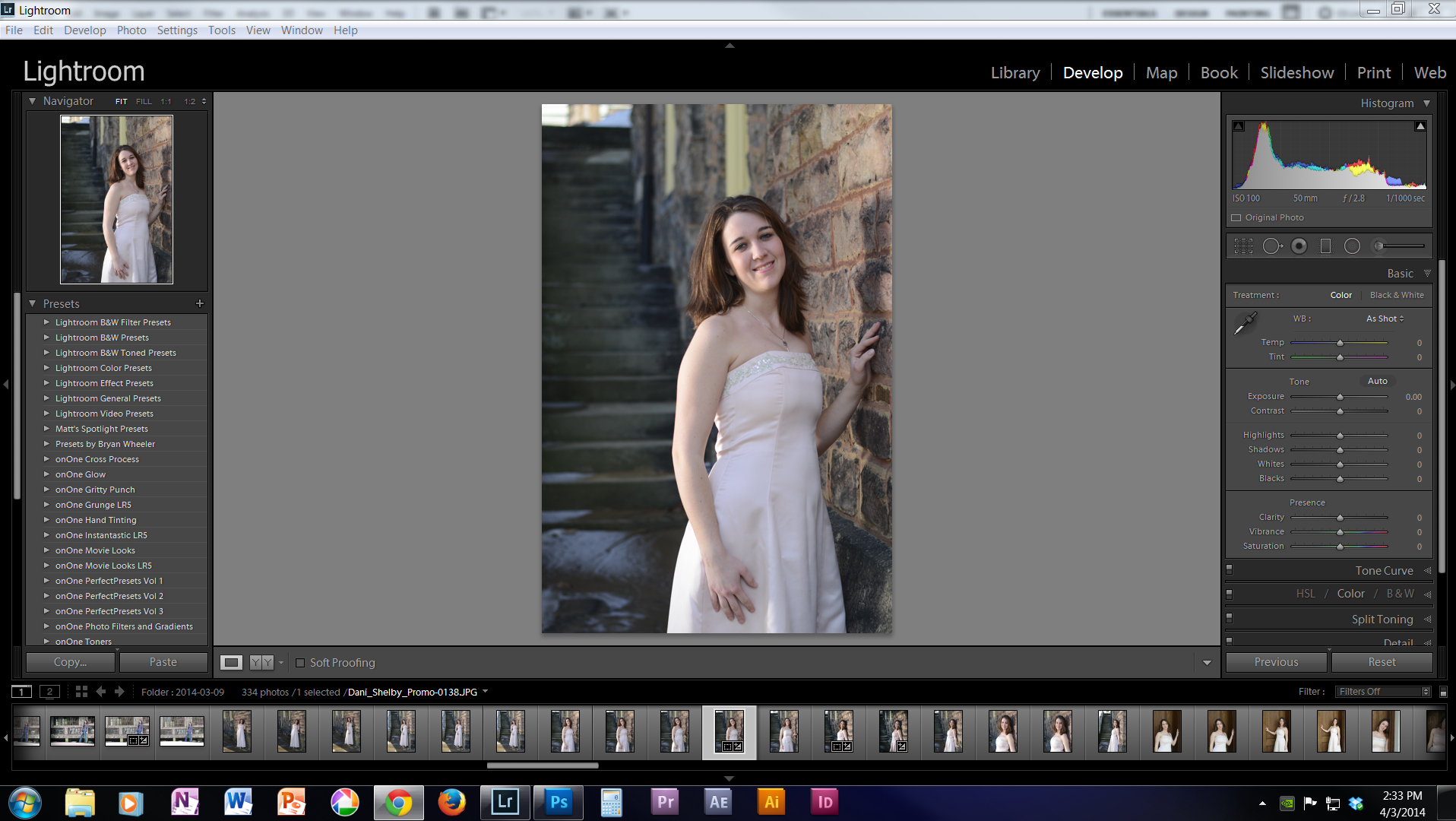Adjust the Saturation slider handle
The image size is (1456, 821).
pyautogui.click(x=1340, y=547)
